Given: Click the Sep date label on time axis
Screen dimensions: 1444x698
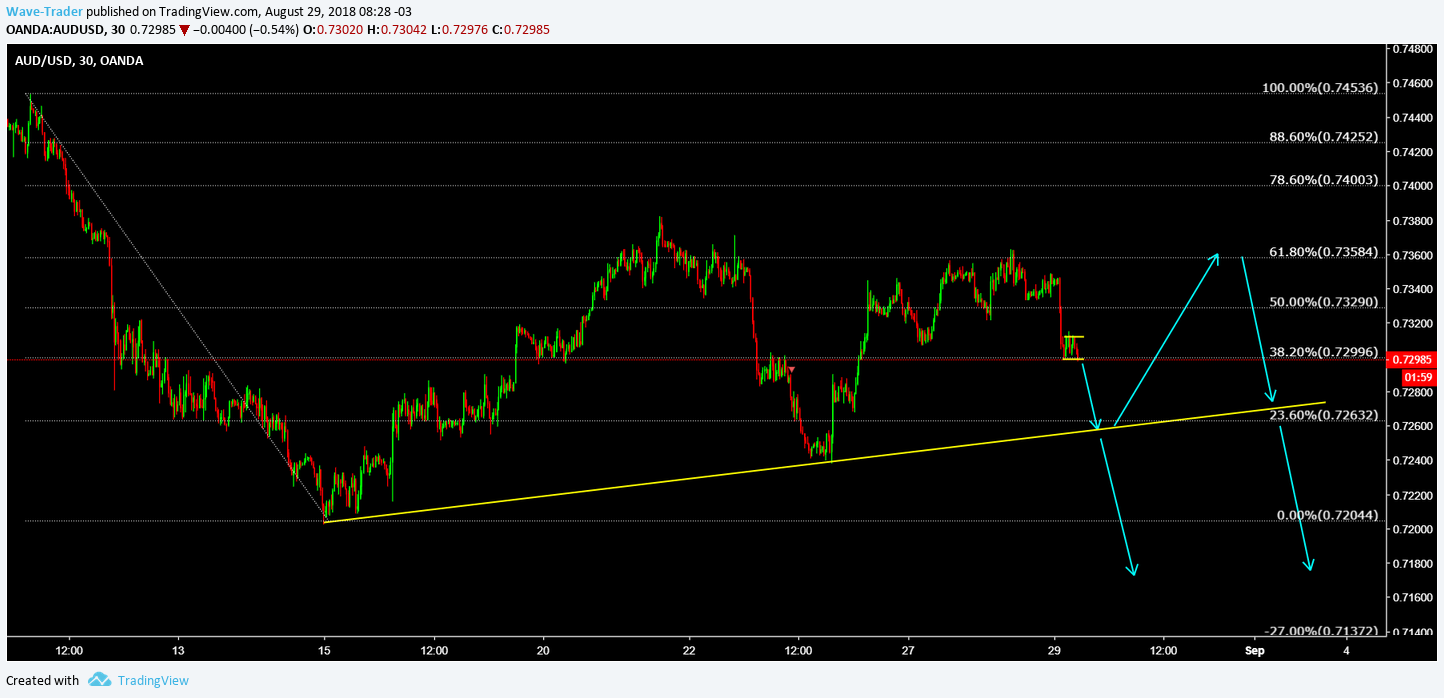Looking at the screenshot, I should pyautogui.click(x=1255, y=650).
